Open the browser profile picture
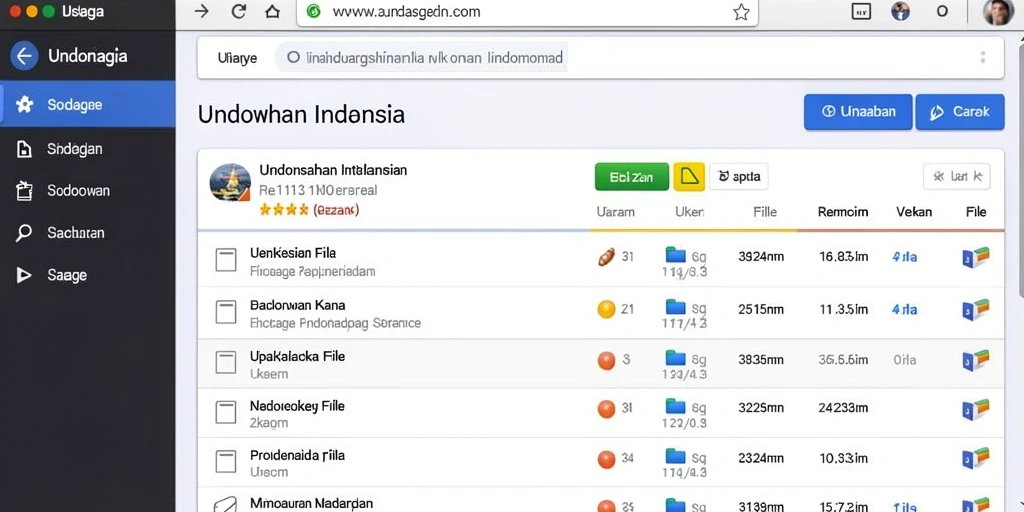This screenshot has width=1024, height=512. [x=998, y=12]
